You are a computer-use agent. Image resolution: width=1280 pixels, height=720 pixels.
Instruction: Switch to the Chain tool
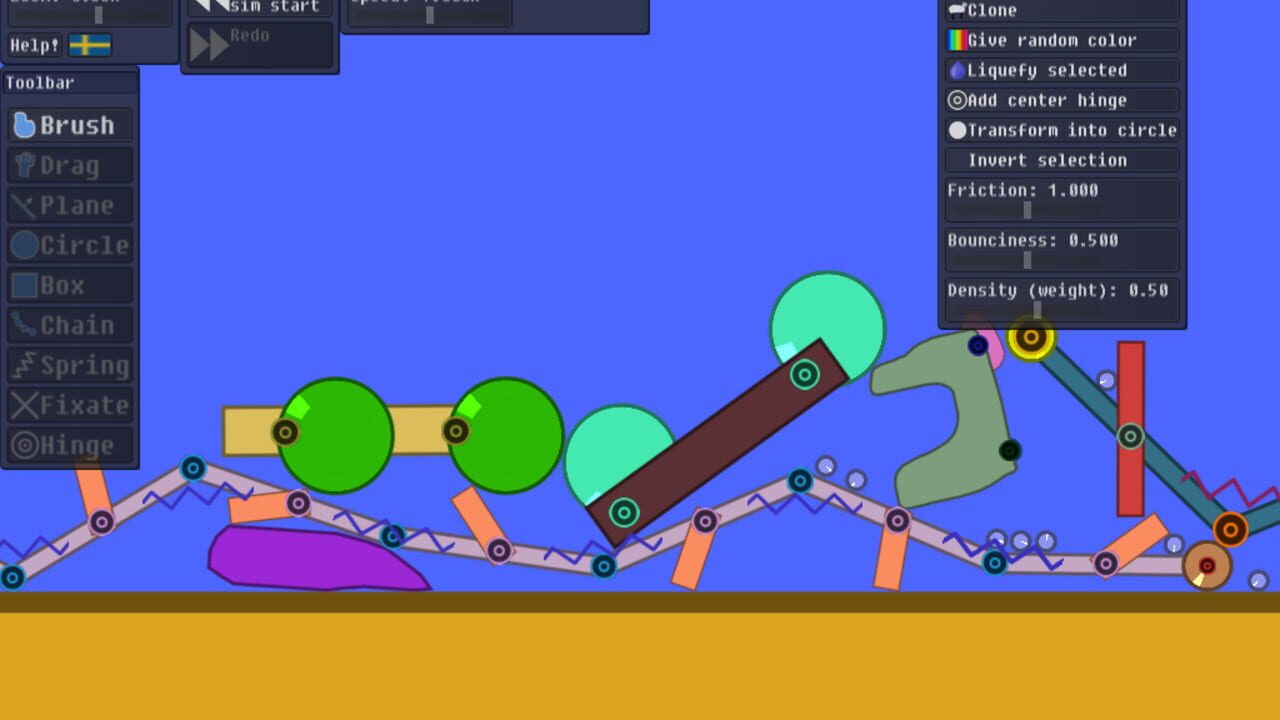tap(70, 325)
